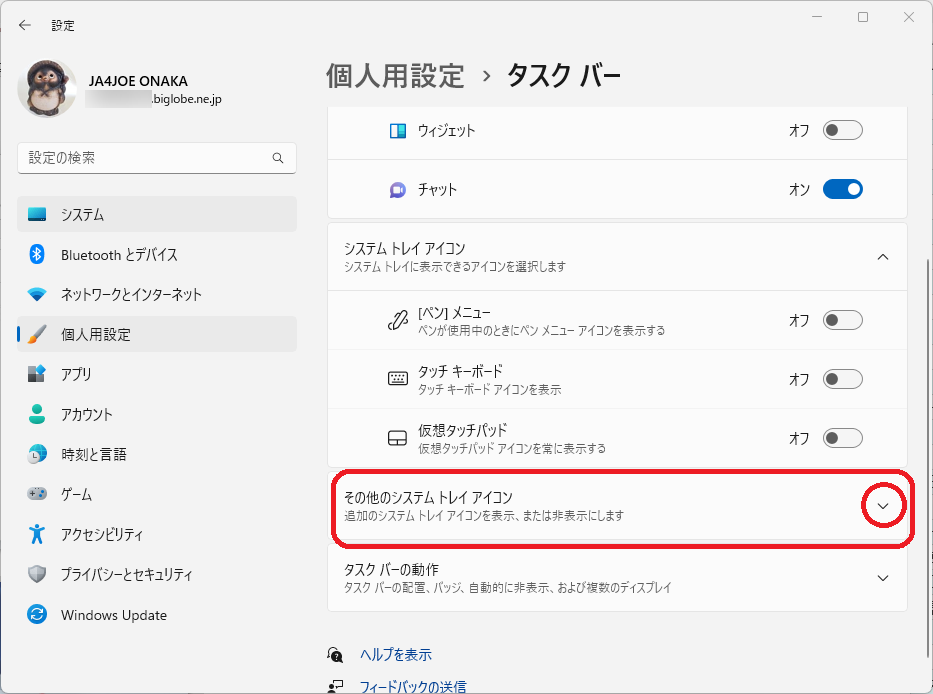Click the 個人用設定 breadcrumb link
The image size is (933, 694).
tap(395, 76)
